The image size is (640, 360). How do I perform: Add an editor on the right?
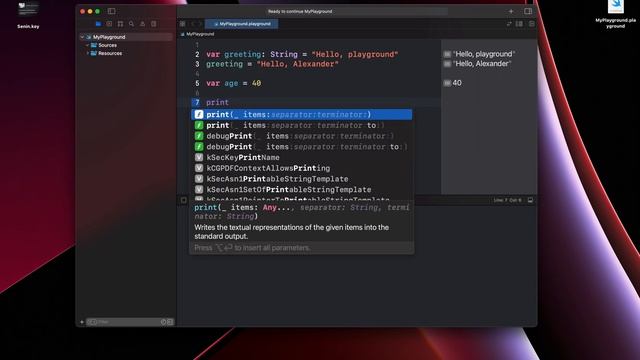531,24
